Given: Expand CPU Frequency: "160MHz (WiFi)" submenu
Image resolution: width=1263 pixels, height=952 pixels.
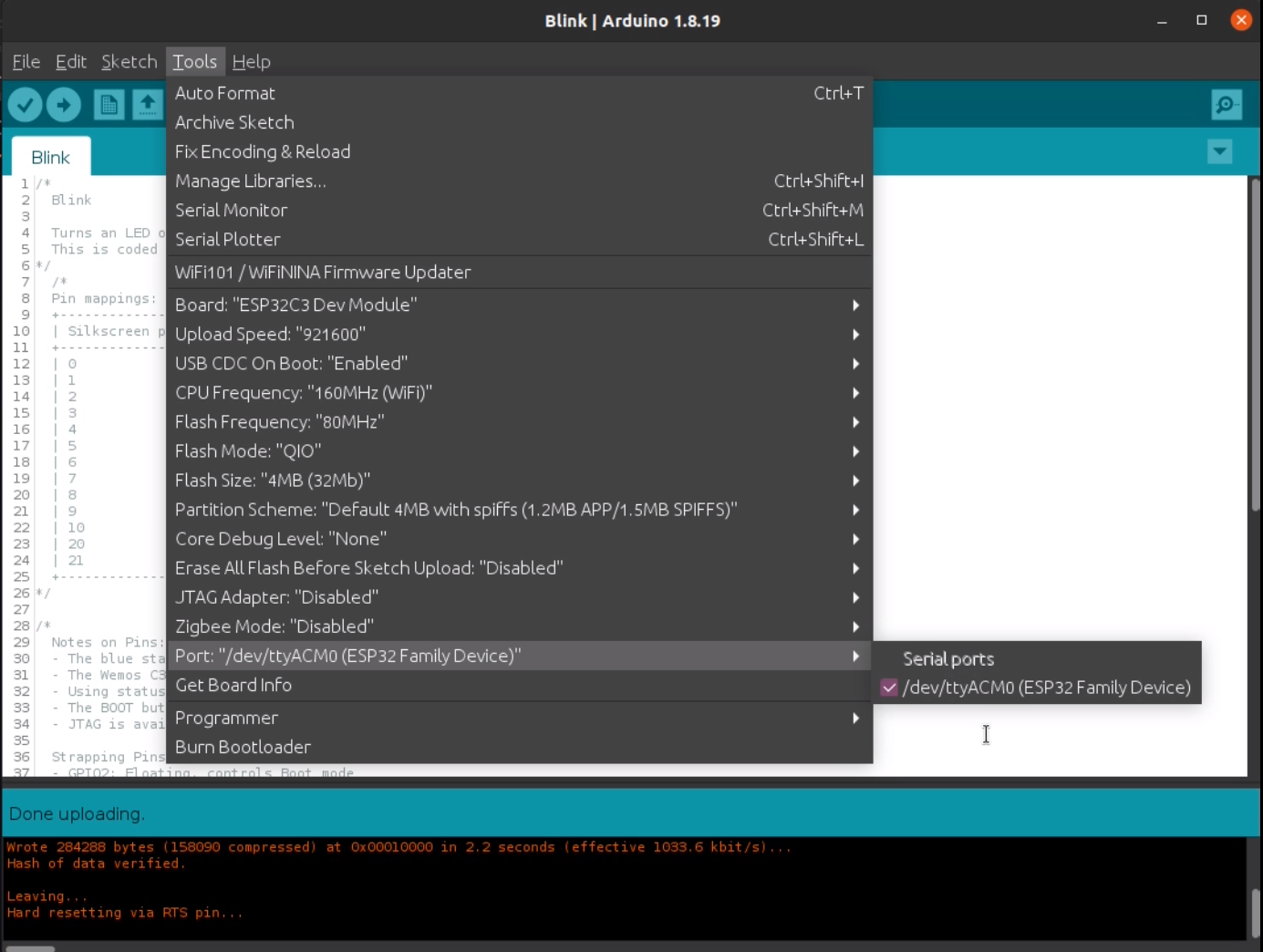Looking at the screenshot, I should 519,392.
